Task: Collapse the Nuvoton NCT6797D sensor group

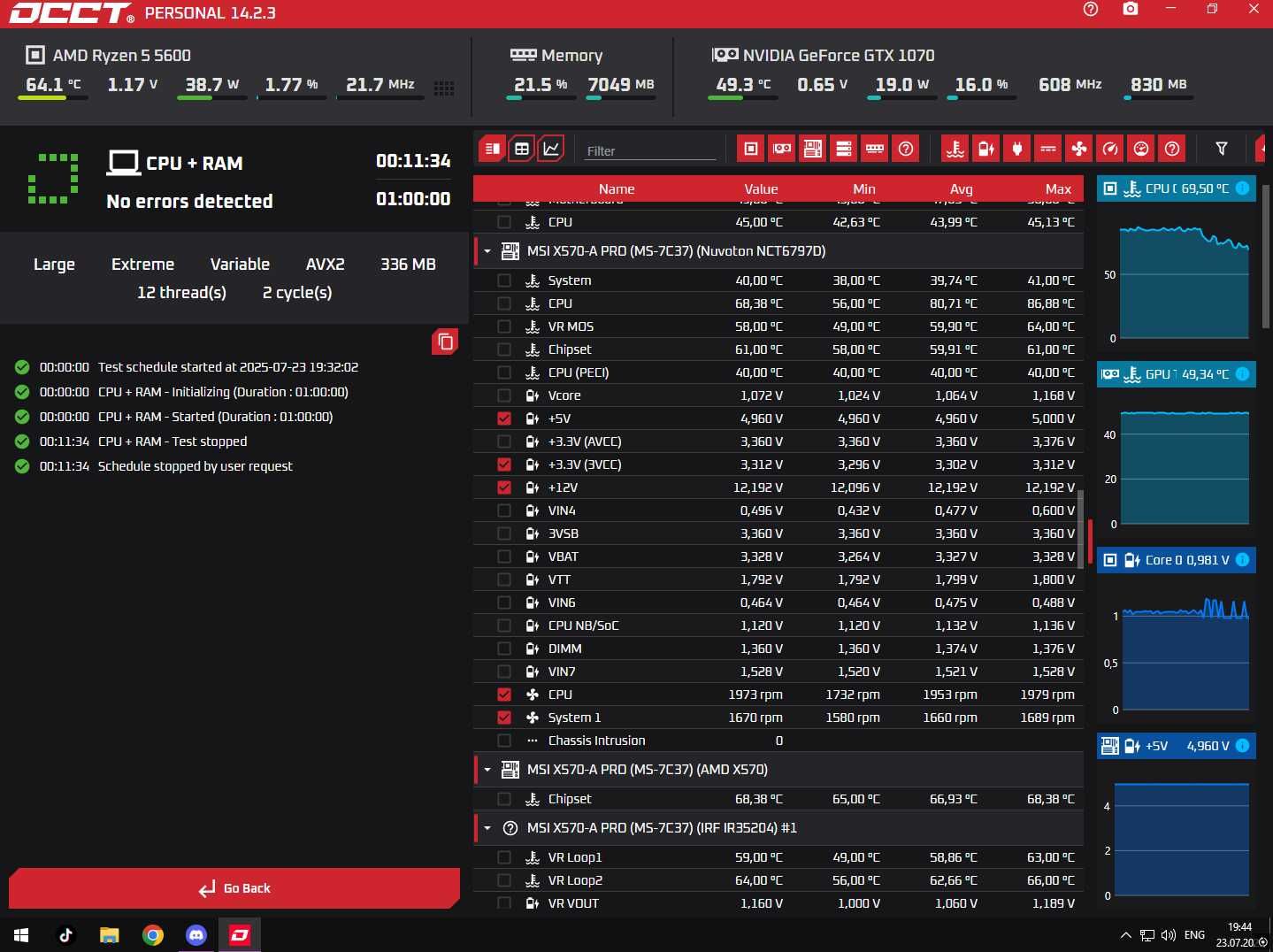Action: pos(487,251)
